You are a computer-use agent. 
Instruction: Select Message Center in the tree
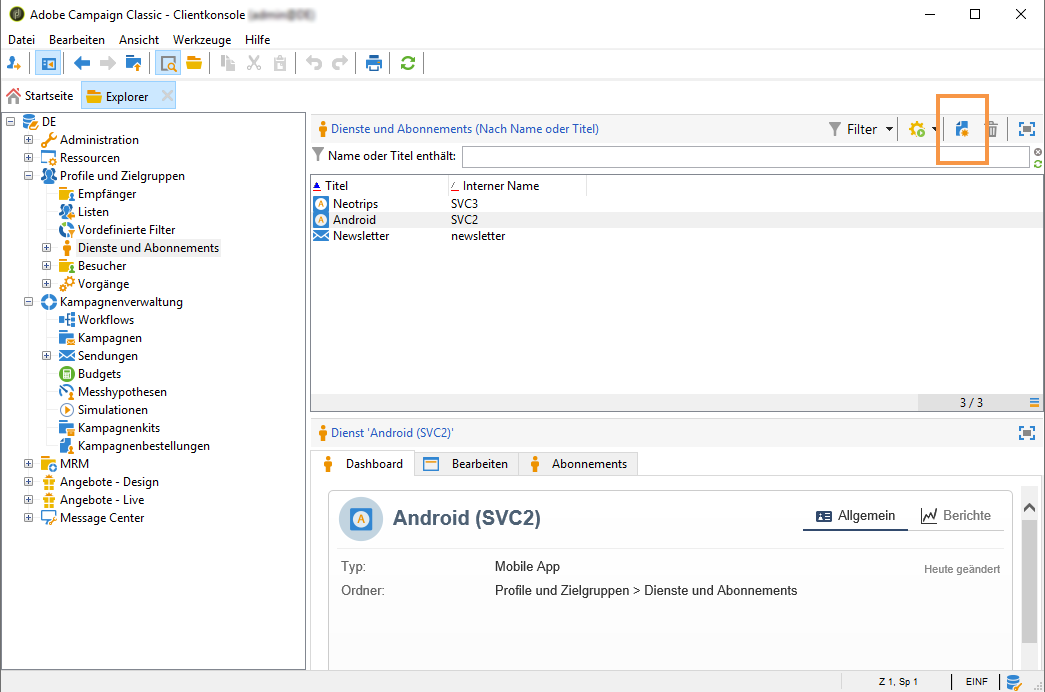tap(102, 517)
